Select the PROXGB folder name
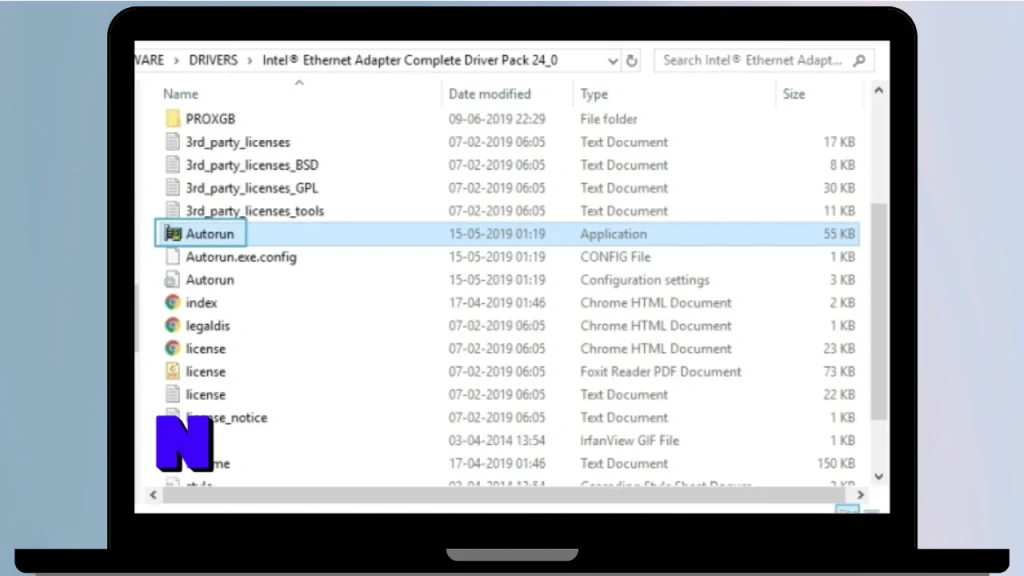The image size is (1024, 576). click(210, 119)
